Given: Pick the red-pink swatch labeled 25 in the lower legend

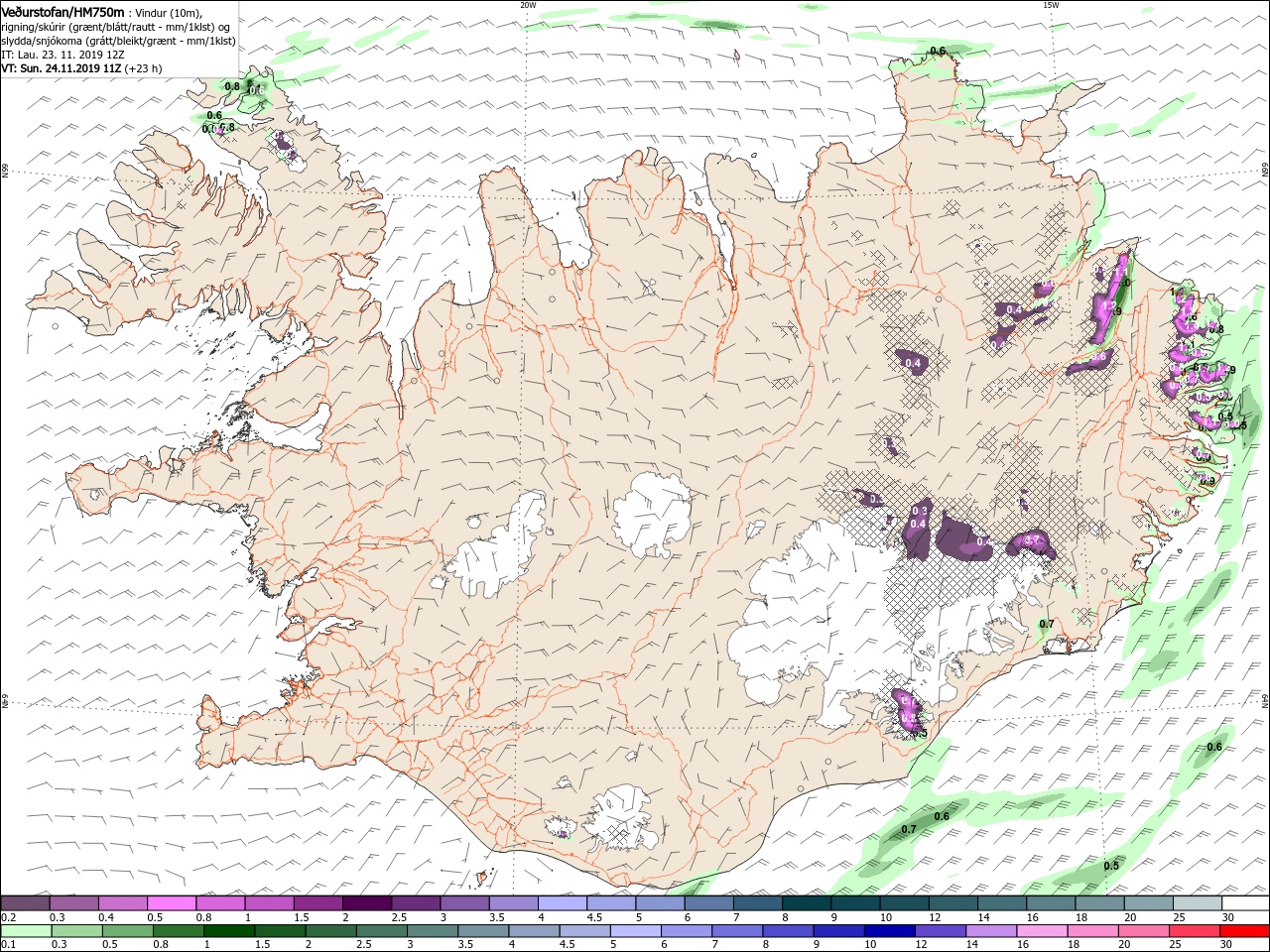Looking at the screenshot, I should (x=1195, y=931).
